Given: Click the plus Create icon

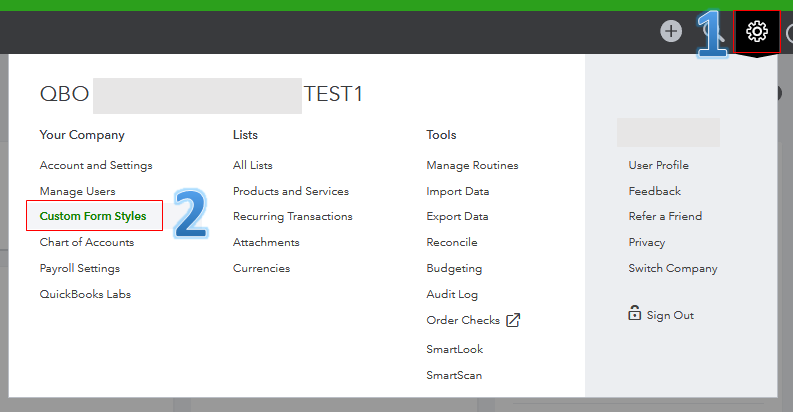Looking at the screenshot, I should (671, 31).
